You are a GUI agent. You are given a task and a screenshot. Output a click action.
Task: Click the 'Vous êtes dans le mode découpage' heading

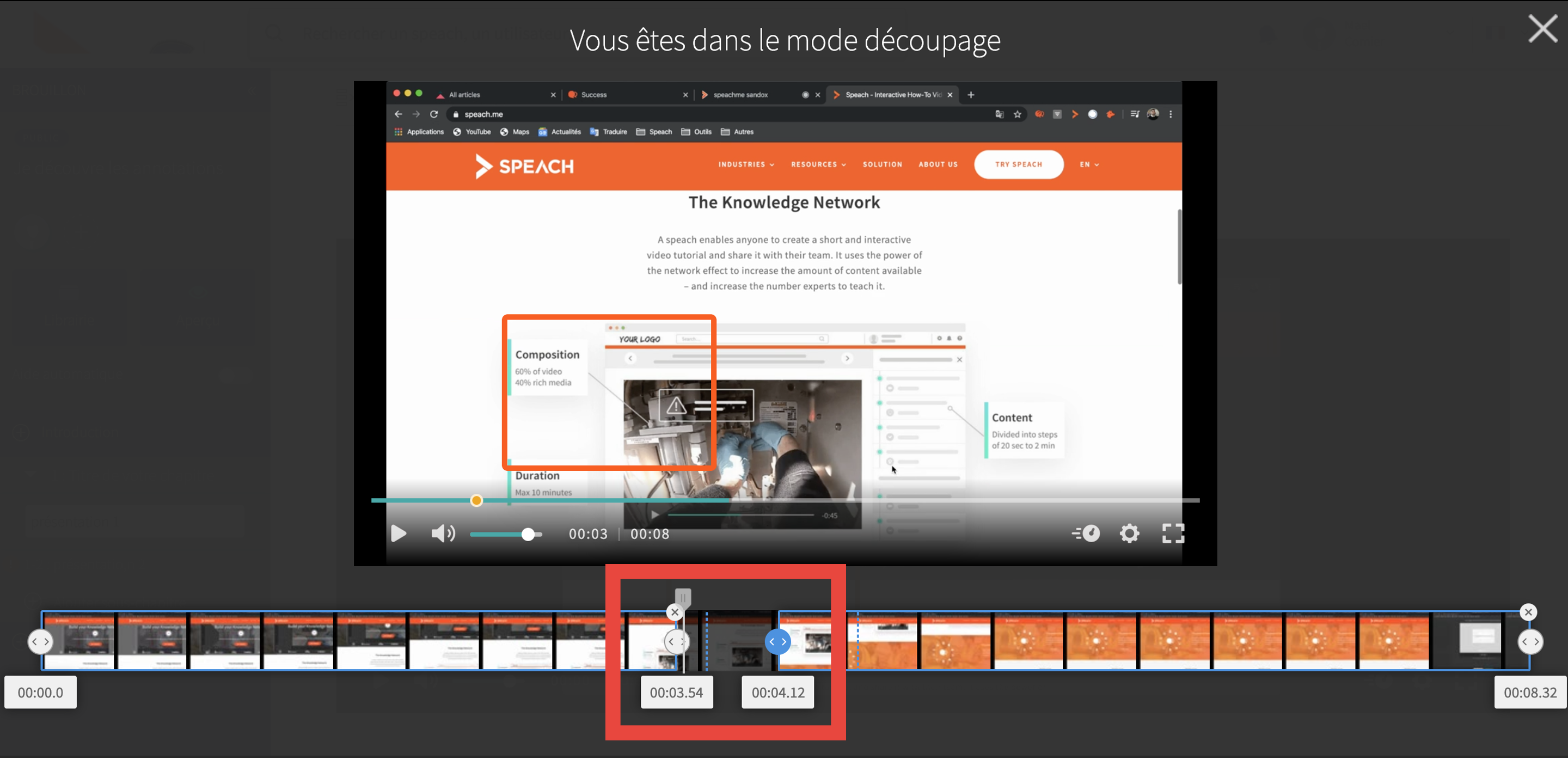(x=785, y=40)
